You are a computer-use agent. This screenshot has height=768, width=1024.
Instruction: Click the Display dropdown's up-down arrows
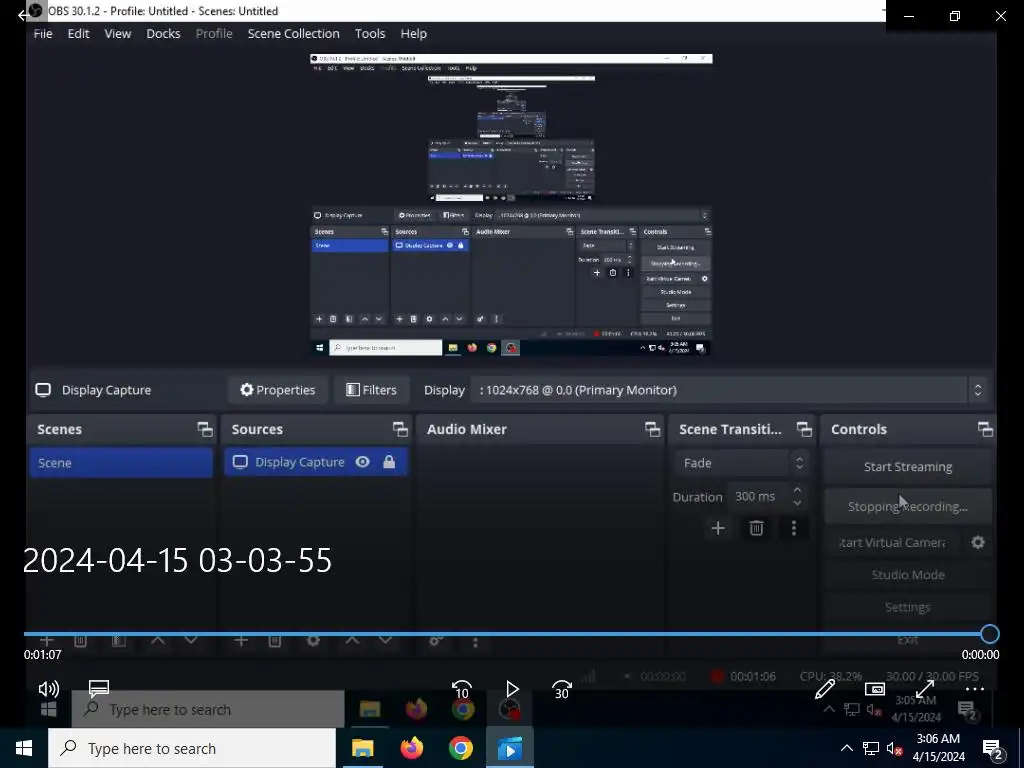[x=978, y=390]
